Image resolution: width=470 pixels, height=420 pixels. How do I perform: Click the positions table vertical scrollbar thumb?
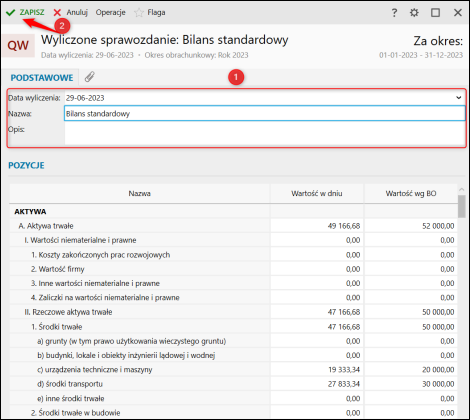[461, 206]
